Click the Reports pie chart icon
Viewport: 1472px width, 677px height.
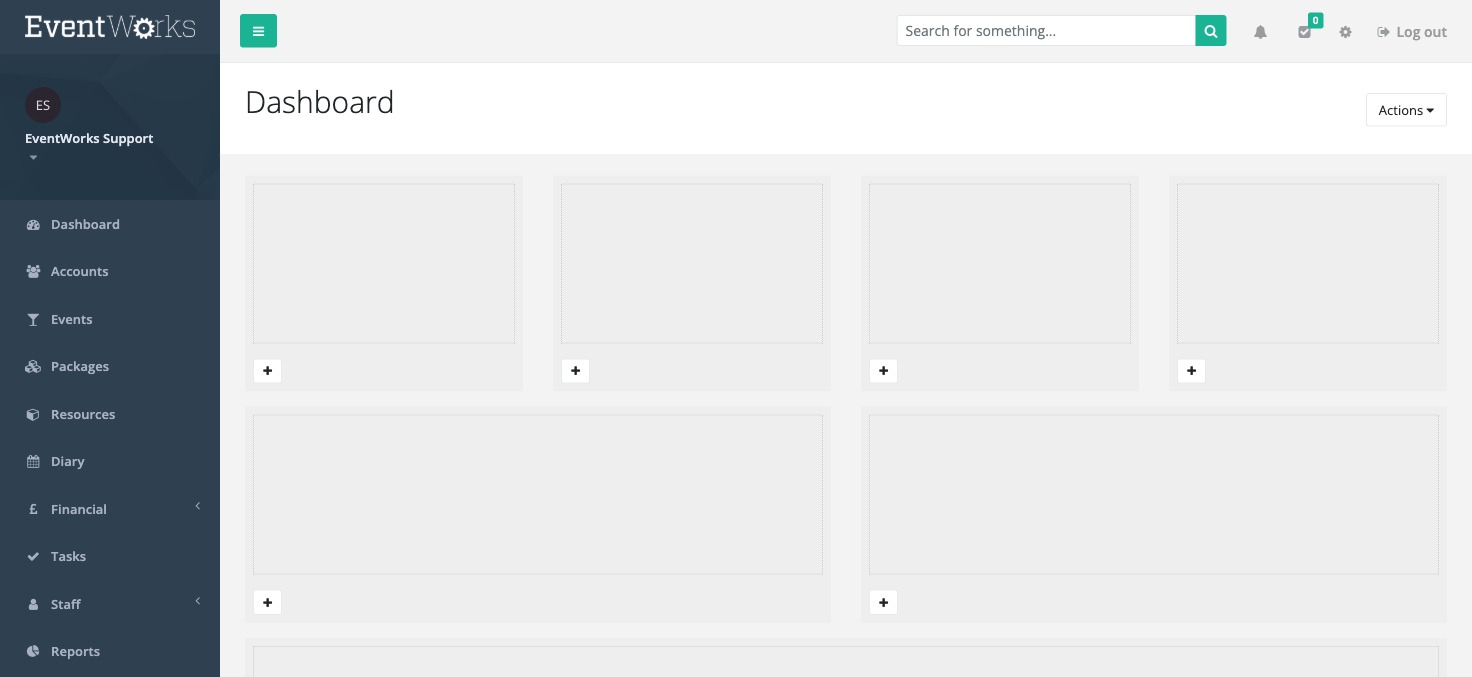[33, 652]
